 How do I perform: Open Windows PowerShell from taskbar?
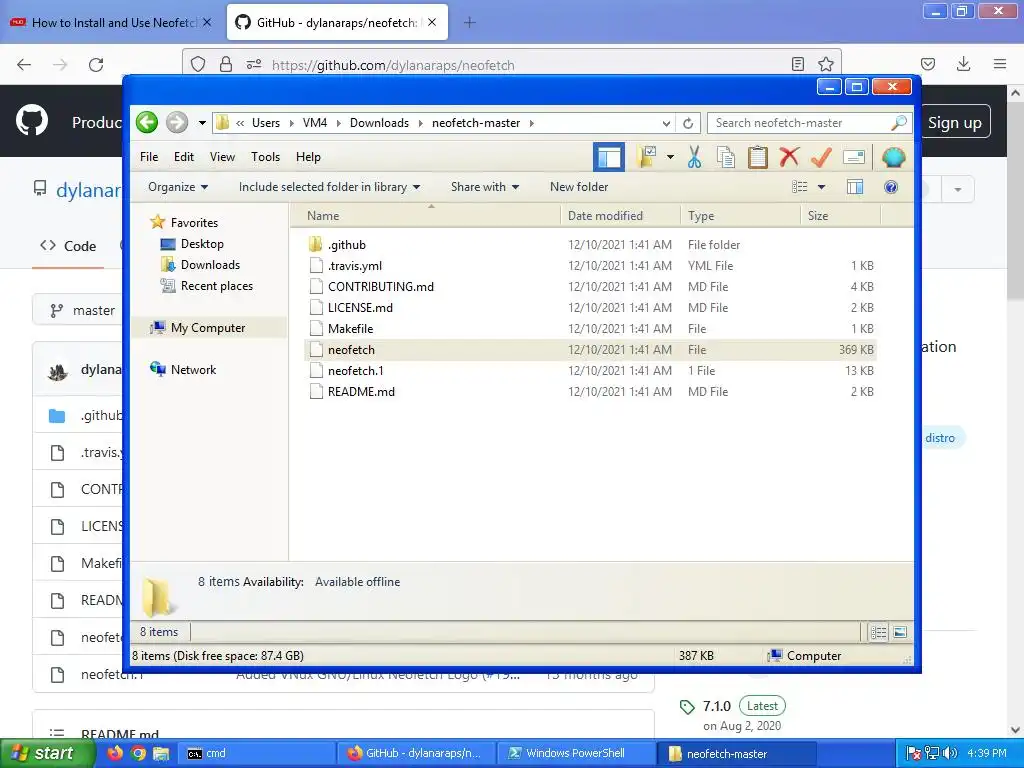tap(575, 754)
